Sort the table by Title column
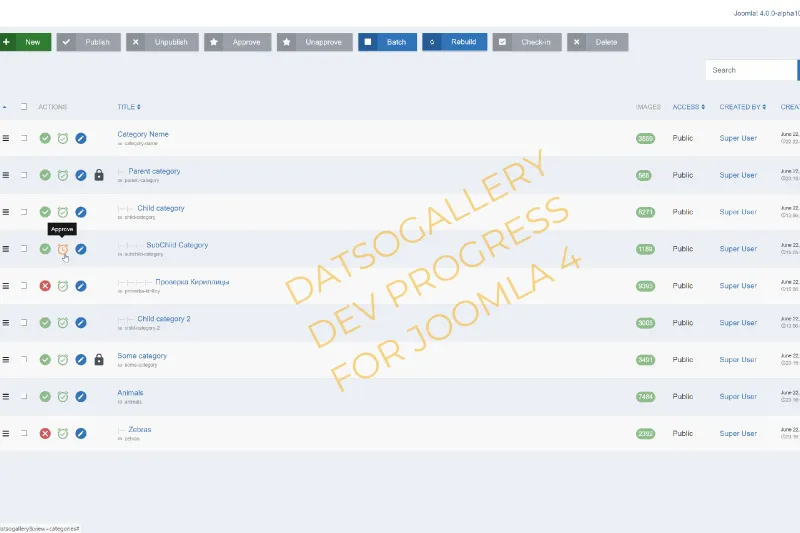Image resolution: width=800 pixels, height=533 pixels. (x=128, y=107)
